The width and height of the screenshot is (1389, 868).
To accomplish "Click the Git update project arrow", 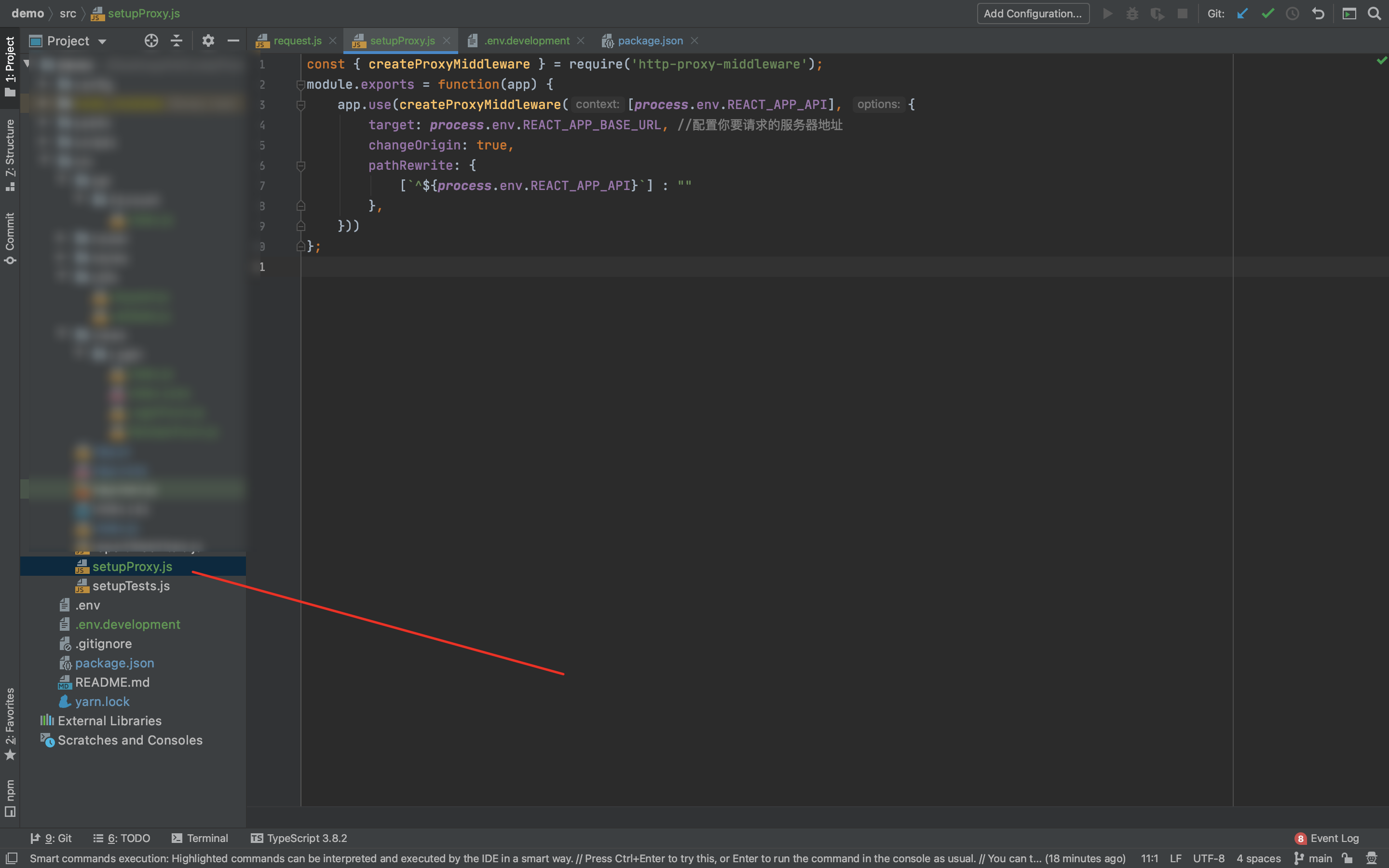I will (x=1243, y=14).
